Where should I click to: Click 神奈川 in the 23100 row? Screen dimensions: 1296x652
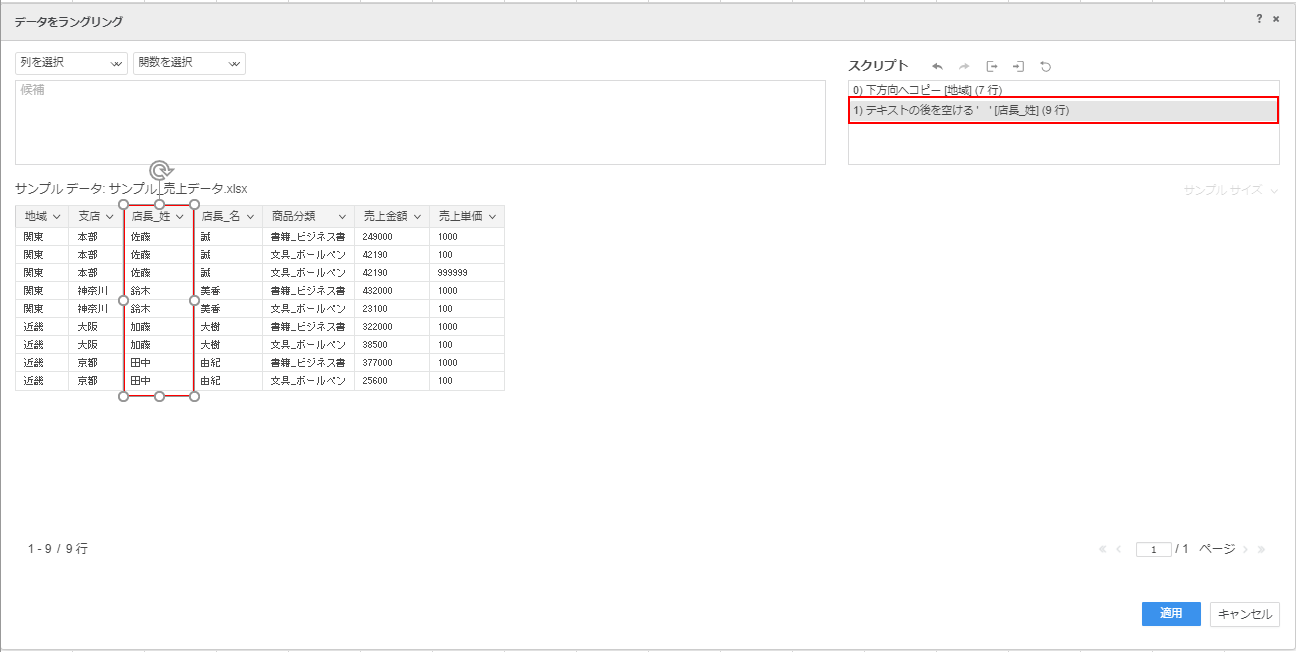pyautogui.click(x=95, y=309)
